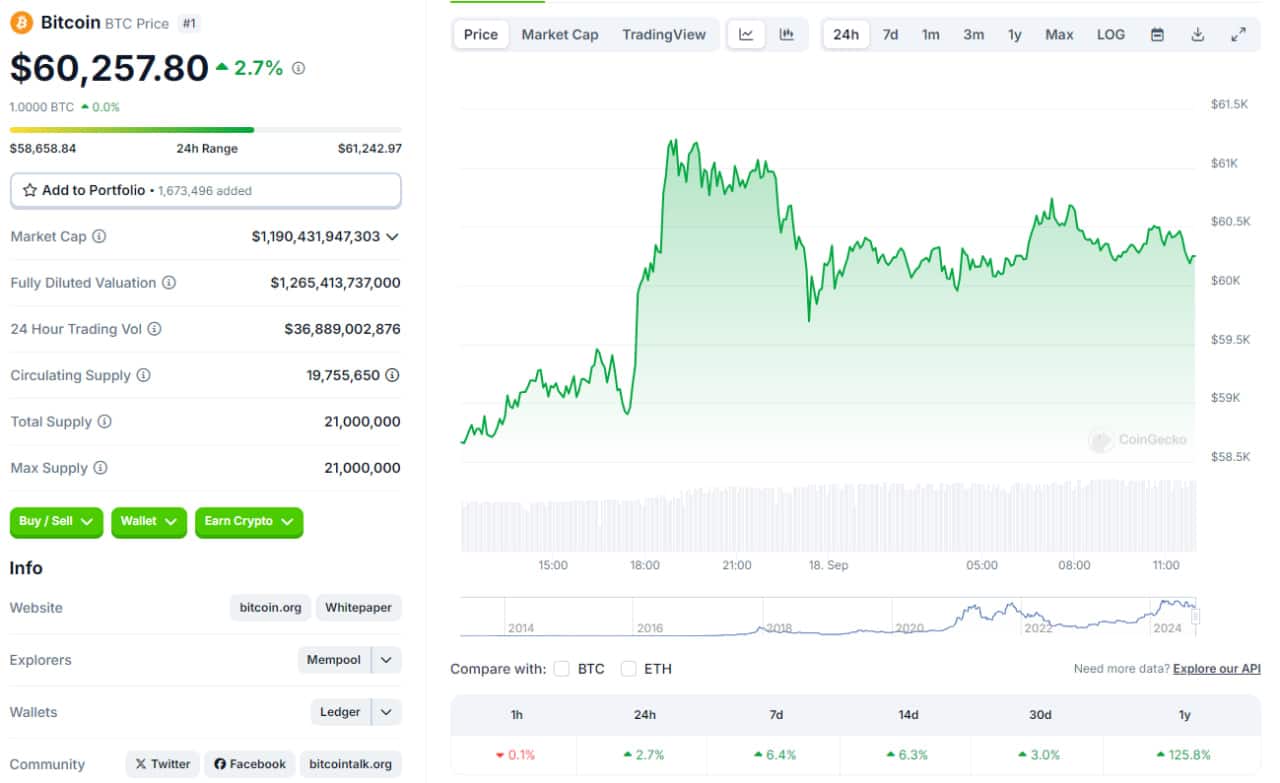This screenshot has height=783, width=1280.
Task: Click 2018 on the history range navigator
Action: click(x=779, y=628)
